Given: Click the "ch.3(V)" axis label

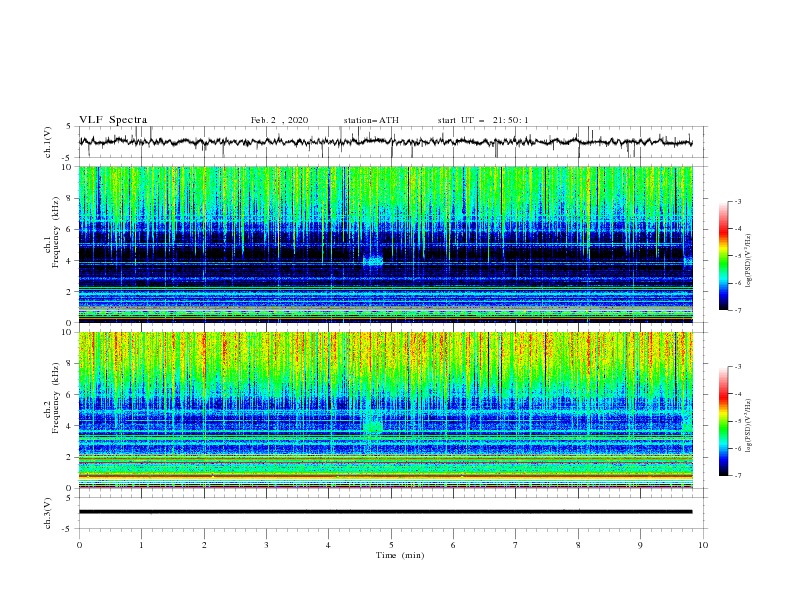Looking at the screenshot, I should click(x=48, y=513).
